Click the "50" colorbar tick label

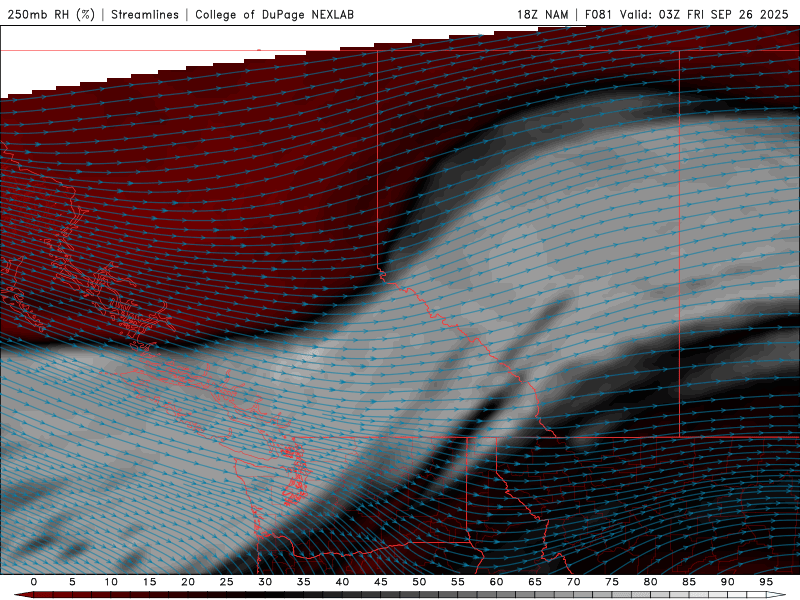pos(419,582)
